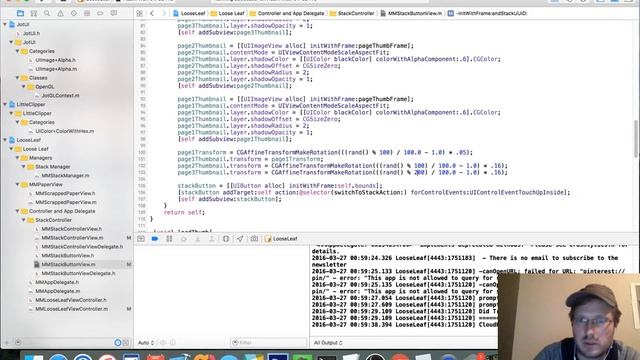640x360 pixels.
Task: Collapse the OpenGL folder
Action: pos(24,87)
